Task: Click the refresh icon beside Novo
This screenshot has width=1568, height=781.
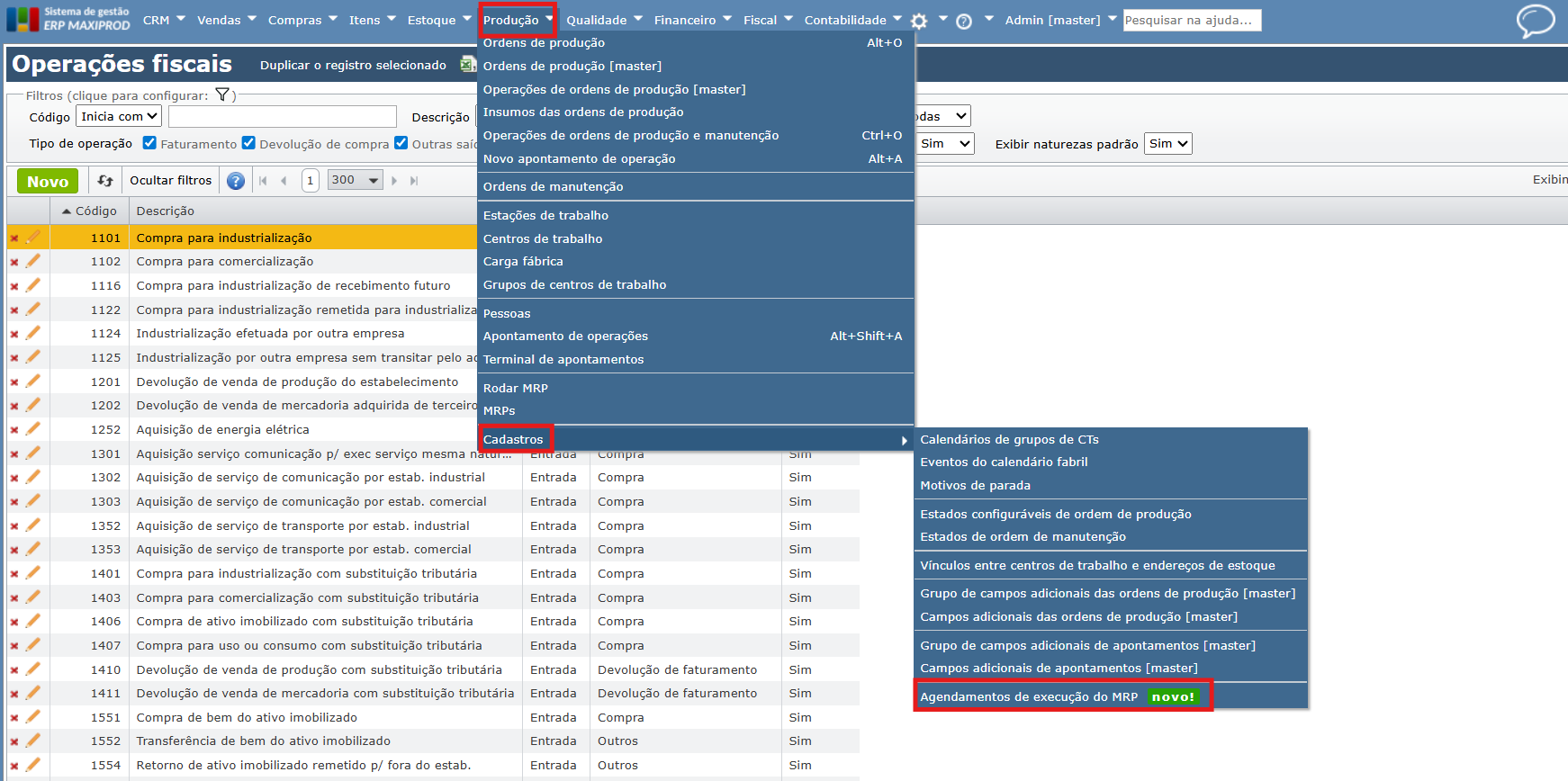Action: coord(105,181)
